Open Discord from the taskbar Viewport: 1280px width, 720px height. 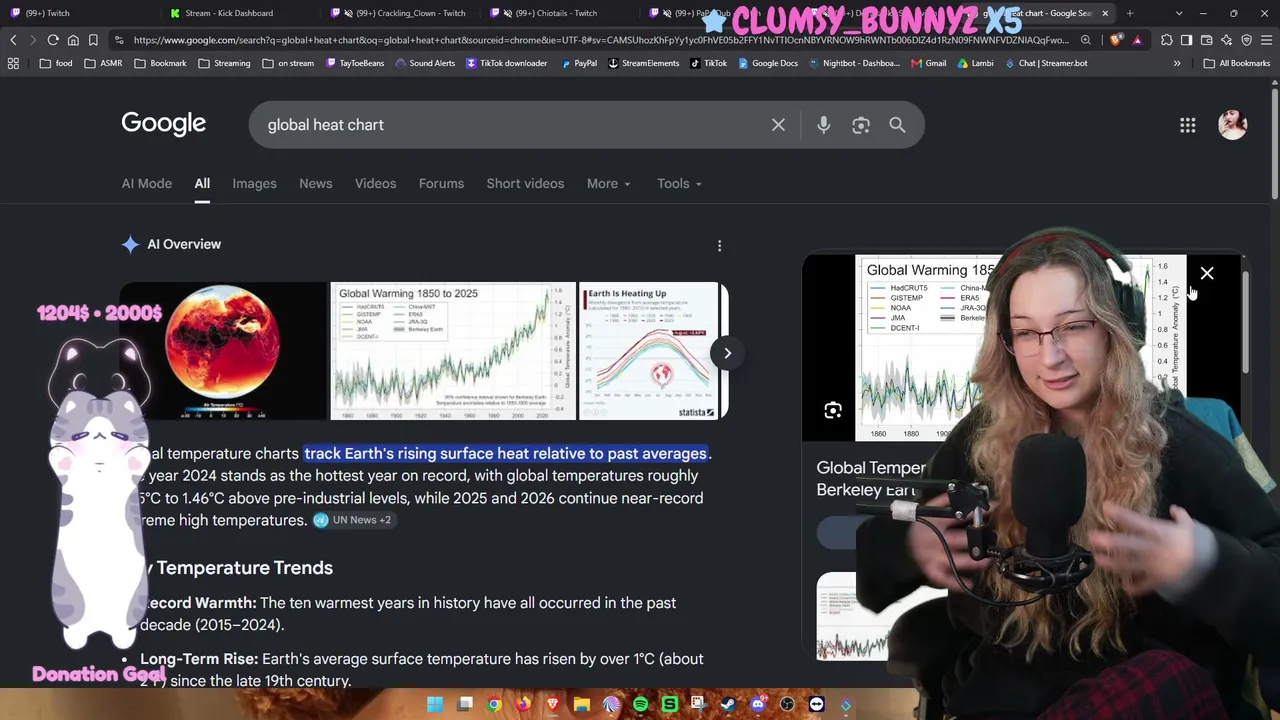click(x=758, y=705)
